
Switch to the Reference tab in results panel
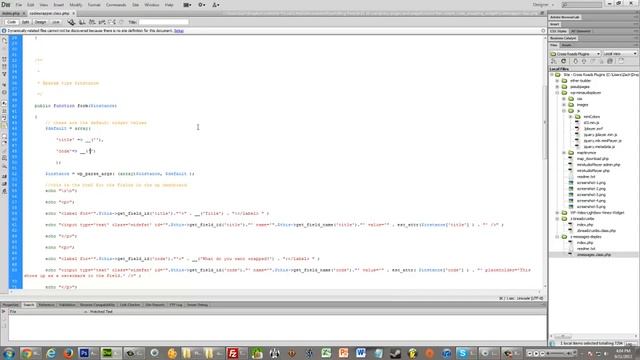click(x=46, y=305)
